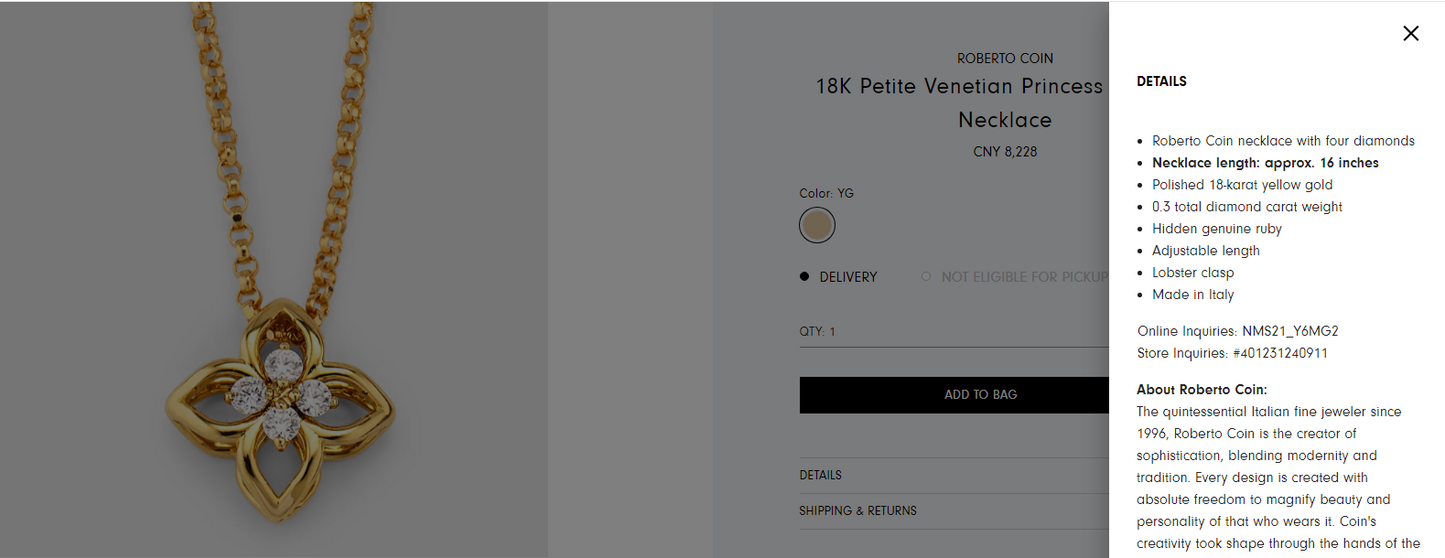Select the YG gold color swatch
Image resolution: width=1445 pixels, height=558 pixels.
click(x=817, y=225)
